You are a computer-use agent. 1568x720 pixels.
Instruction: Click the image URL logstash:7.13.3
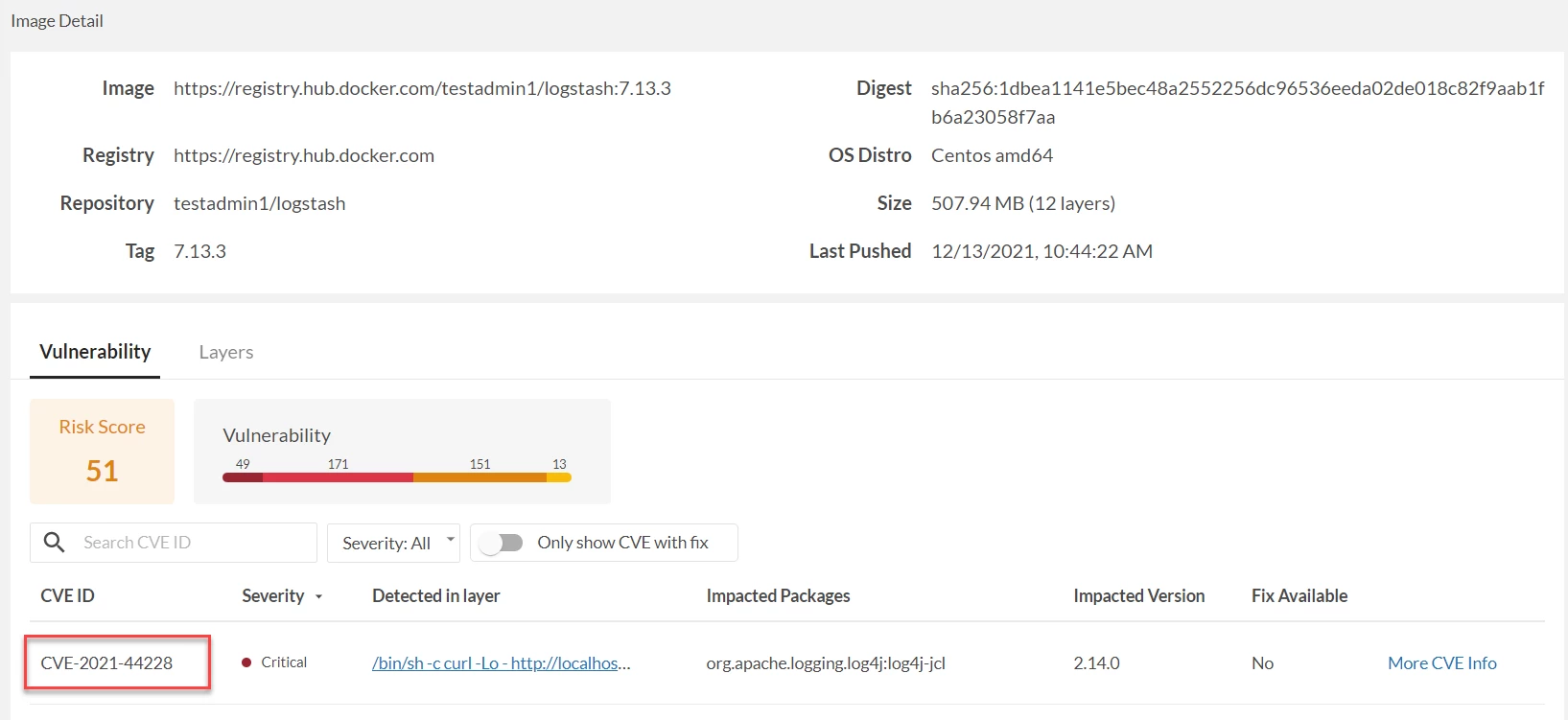click(422, 88)
